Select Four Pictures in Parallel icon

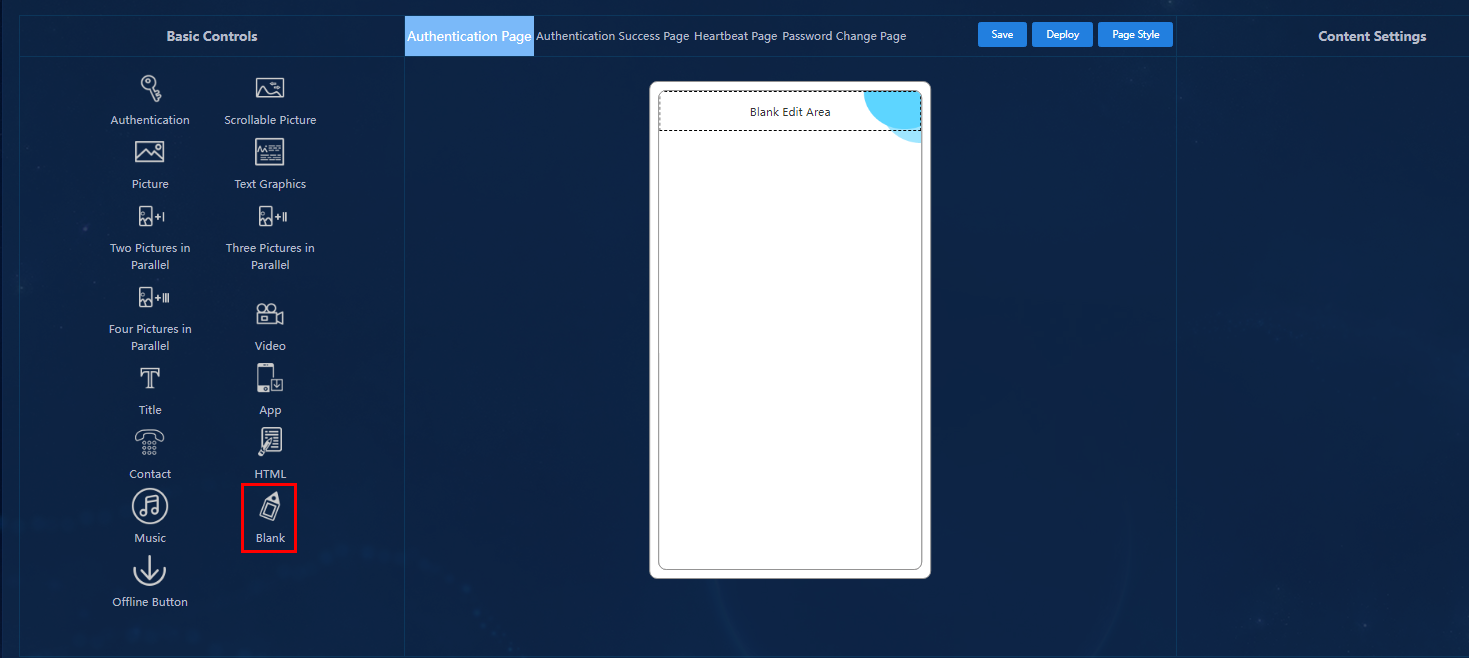click(x=153, y=297)
